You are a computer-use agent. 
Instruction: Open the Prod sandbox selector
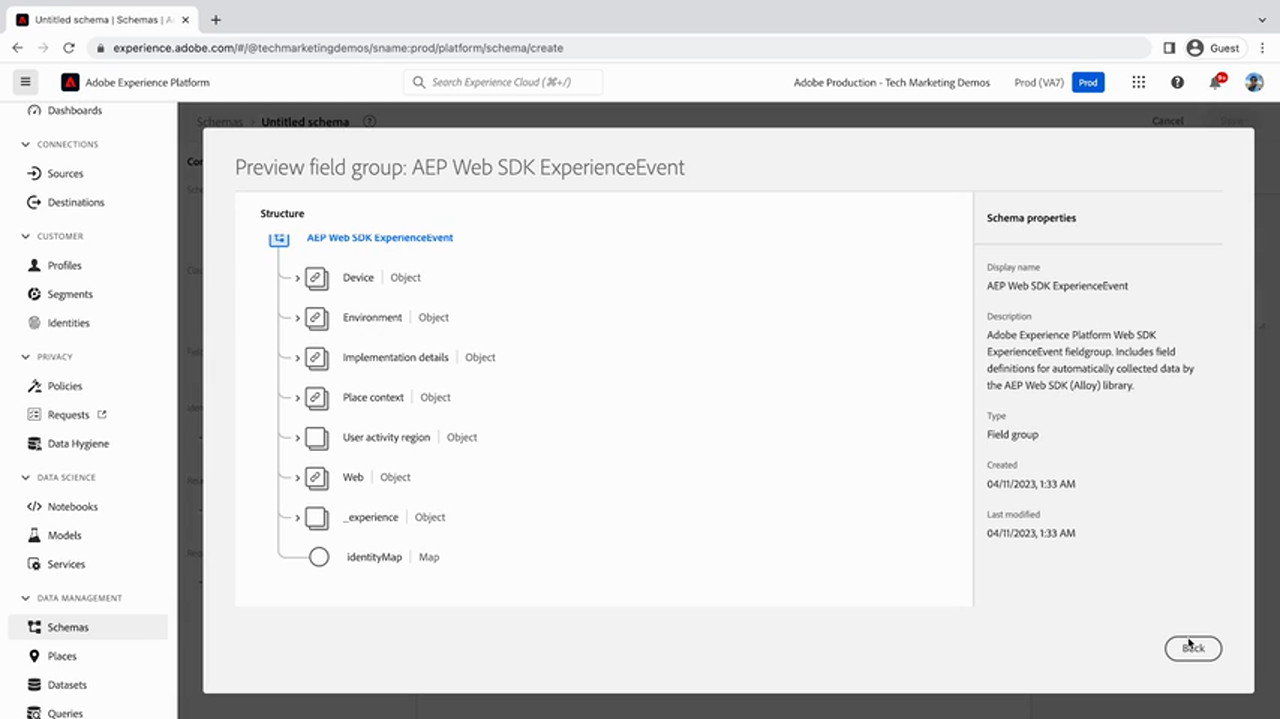click(1088, 82)
